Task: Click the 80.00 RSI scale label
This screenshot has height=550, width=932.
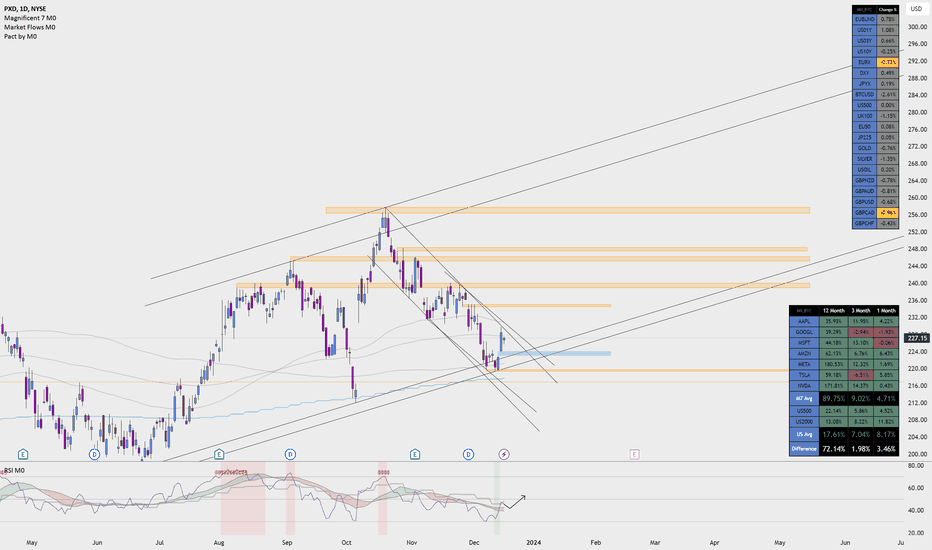Action: point(915,466)
